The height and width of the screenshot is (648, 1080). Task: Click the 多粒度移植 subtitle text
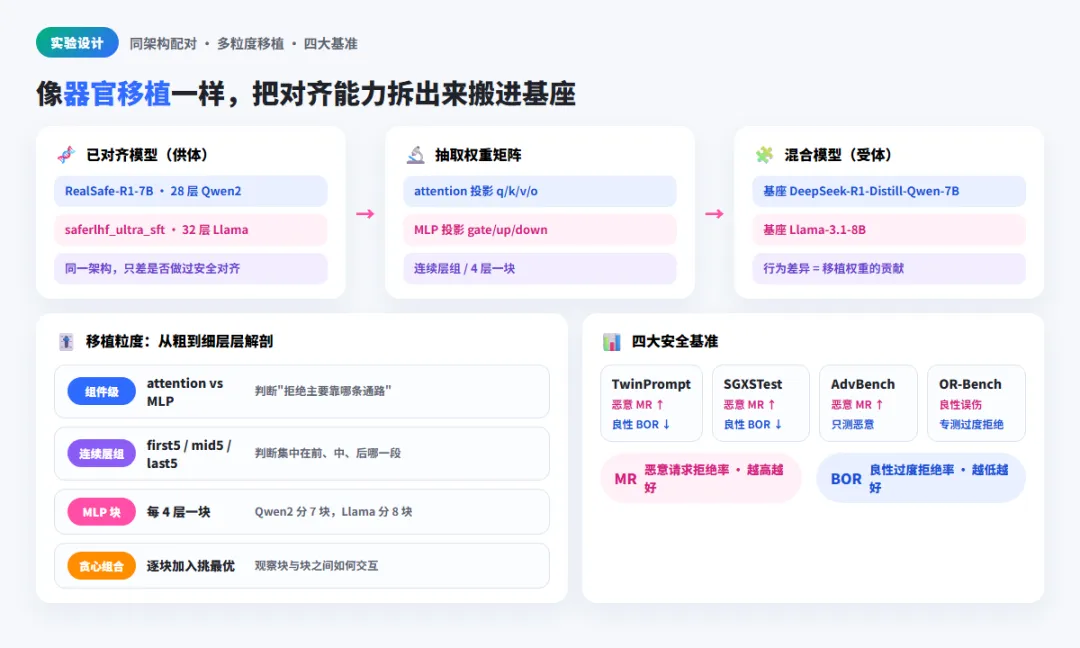pyautogui.click(x=251, y=43)
